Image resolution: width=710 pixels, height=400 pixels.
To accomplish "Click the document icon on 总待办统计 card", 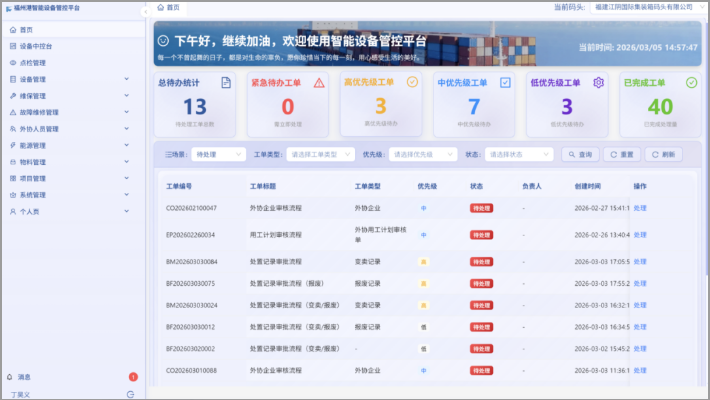I will pos(226,83).
